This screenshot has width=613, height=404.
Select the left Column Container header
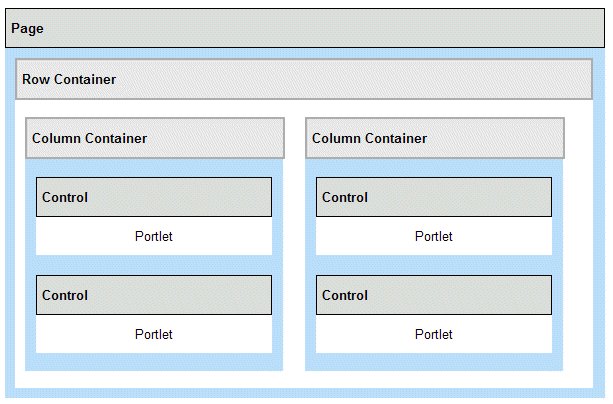coord(155,138)
